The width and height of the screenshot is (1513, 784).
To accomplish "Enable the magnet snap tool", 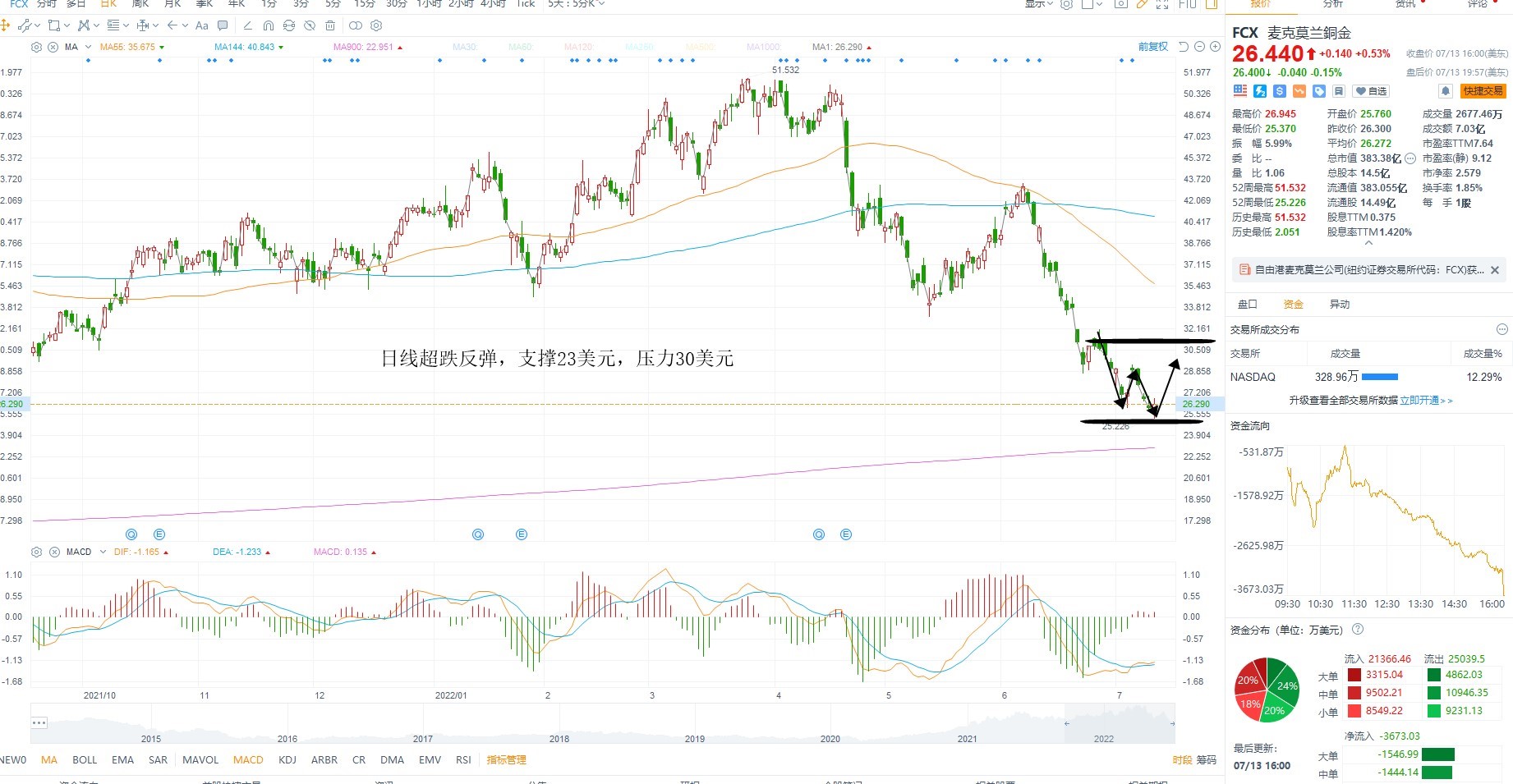I will click(x=269, y=25).
